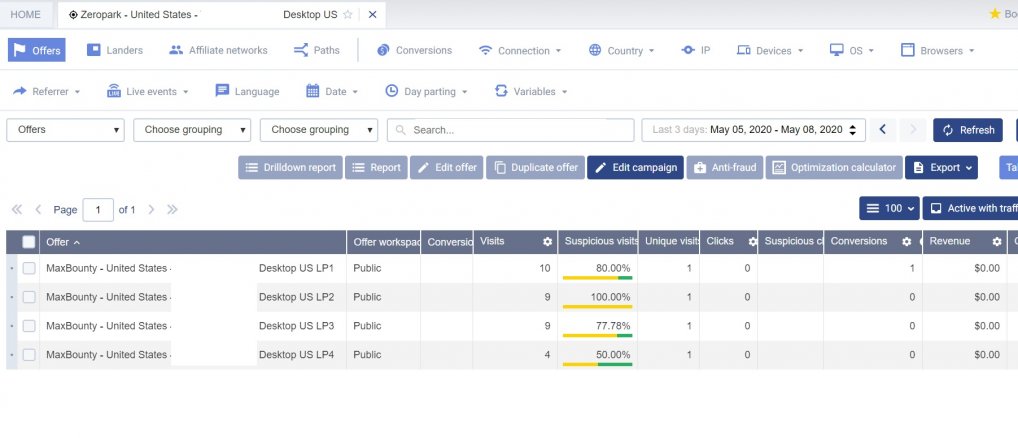Click the Edit campaign button

[636, 167]
